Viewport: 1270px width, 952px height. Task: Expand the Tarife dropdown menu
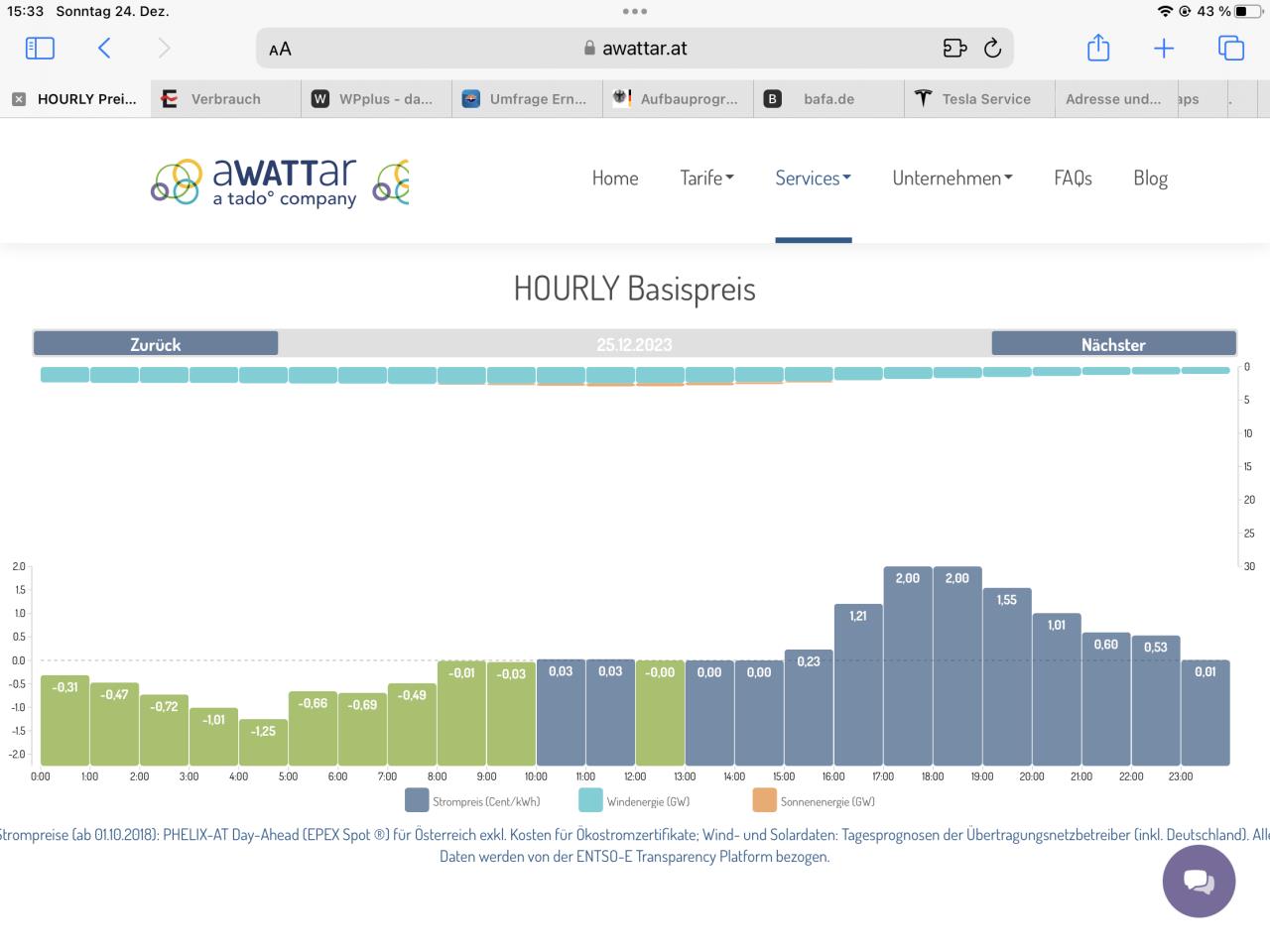[x=706, y=178]
